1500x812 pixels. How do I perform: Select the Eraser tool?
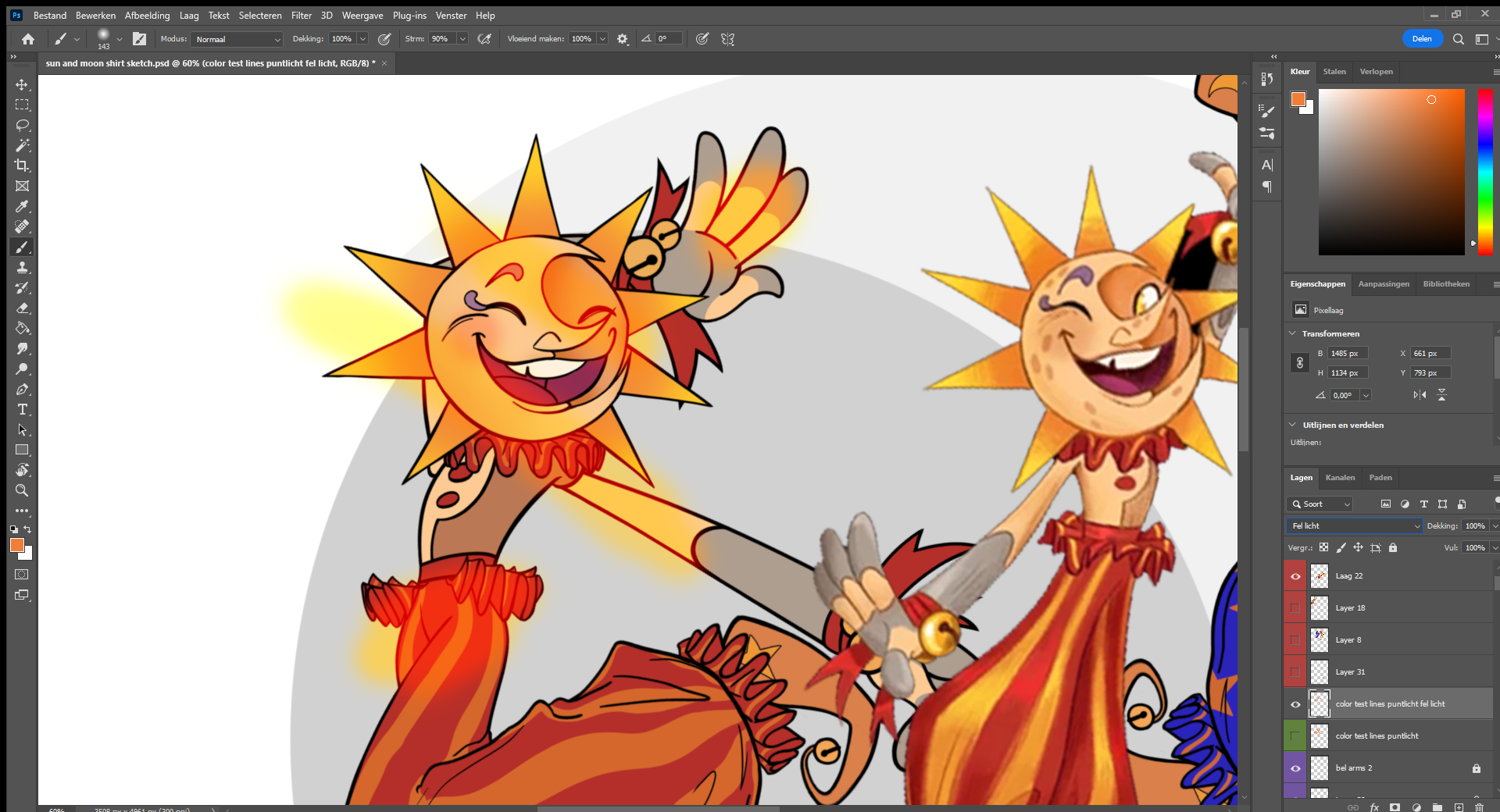[x=22, y=308]
